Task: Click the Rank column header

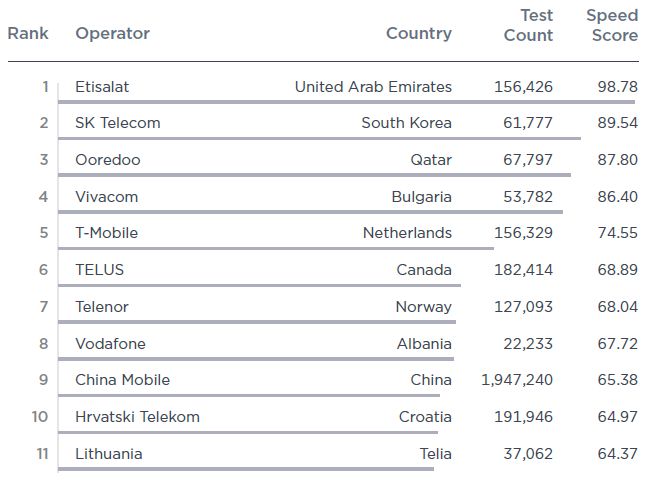Action: tap(28, 34)
